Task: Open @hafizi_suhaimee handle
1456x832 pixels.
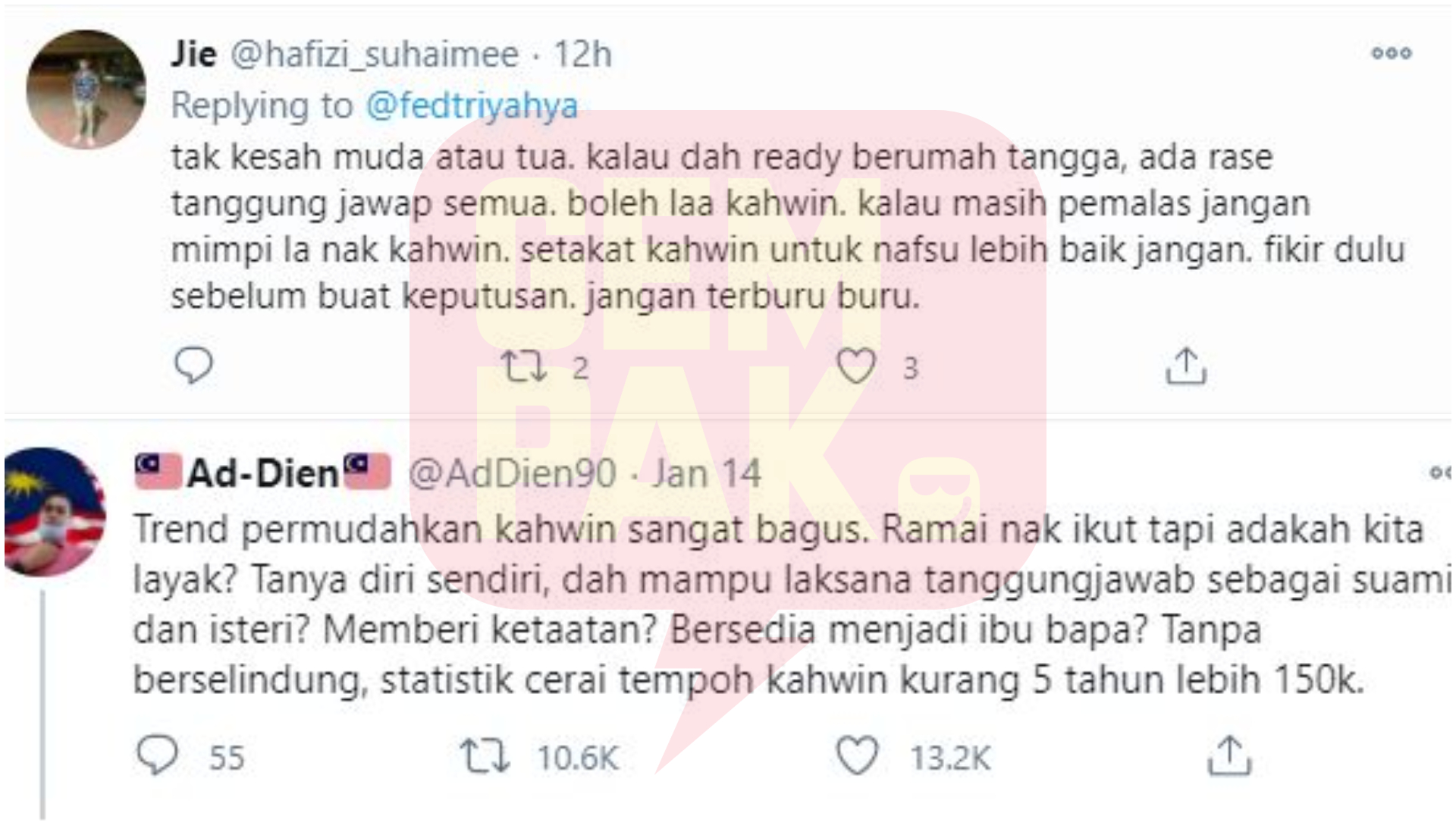Action: 375,55
